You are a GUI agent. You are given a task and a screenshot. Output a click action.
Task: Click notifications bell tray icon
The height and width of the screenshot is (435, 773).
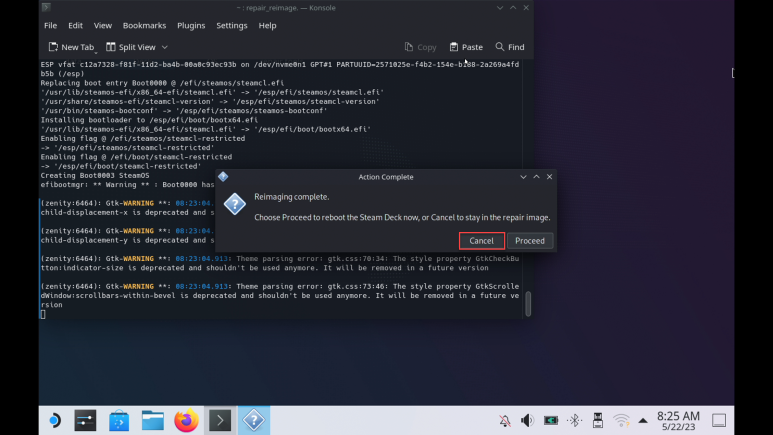(x=505, y=420)
